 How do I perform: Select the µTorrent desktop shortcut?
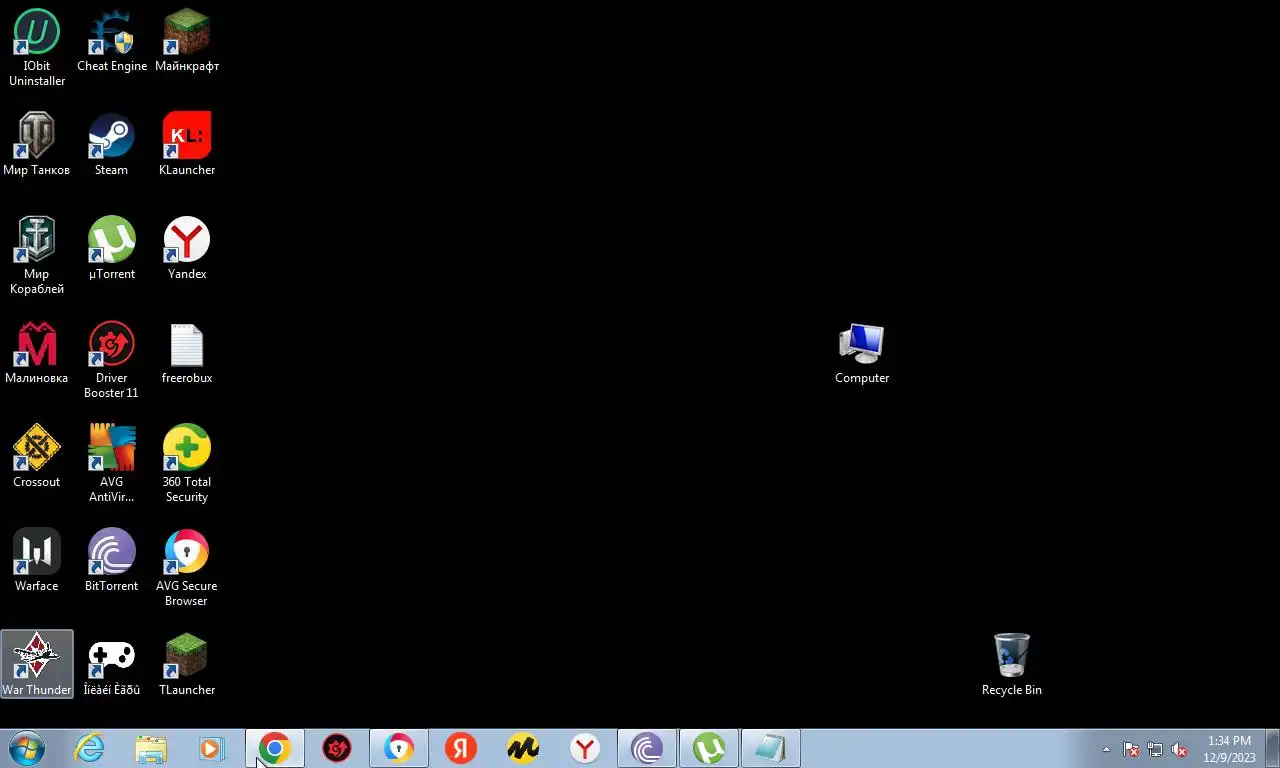(x=112, y=248)
